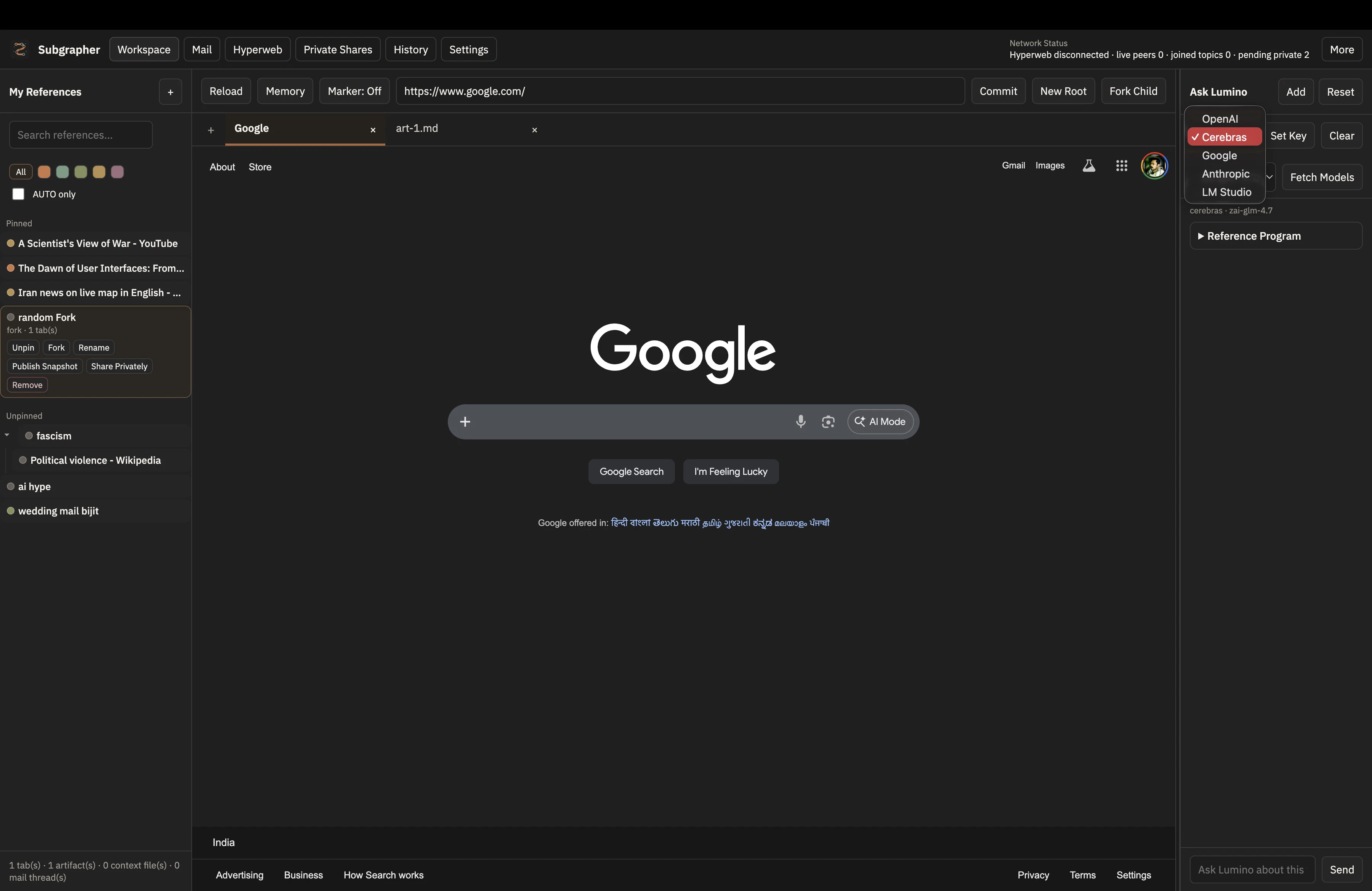Switch to the art-1.md tab
This screenshot has width=1372, height=891.
click(x=417, y=128)
